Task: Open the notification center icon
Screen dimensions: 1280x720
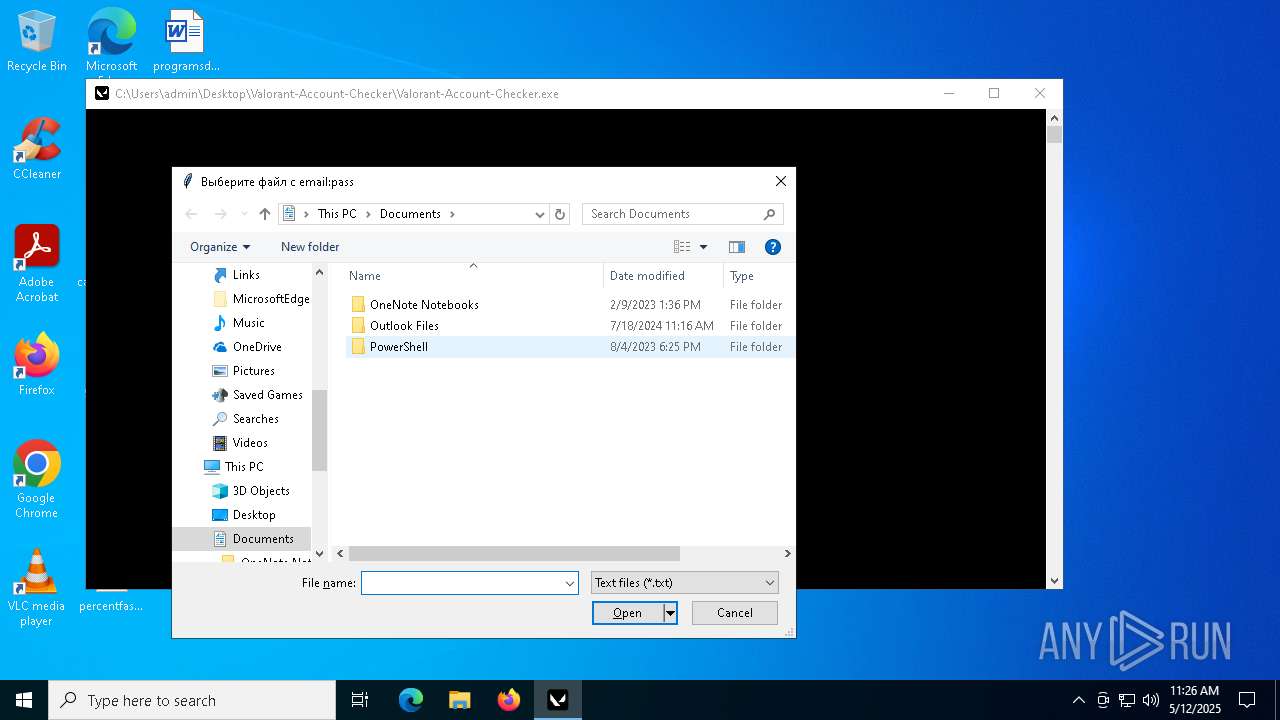Action: click(x=1247, y=700)
